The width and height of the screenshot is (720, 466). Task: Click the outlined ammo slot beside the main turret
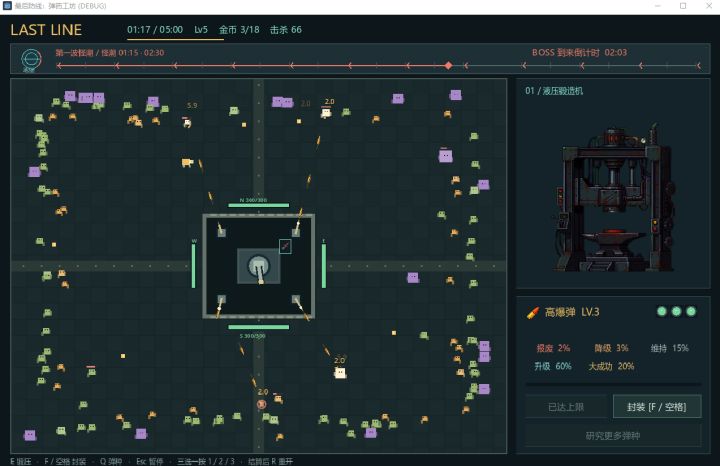tap(285, 246)
